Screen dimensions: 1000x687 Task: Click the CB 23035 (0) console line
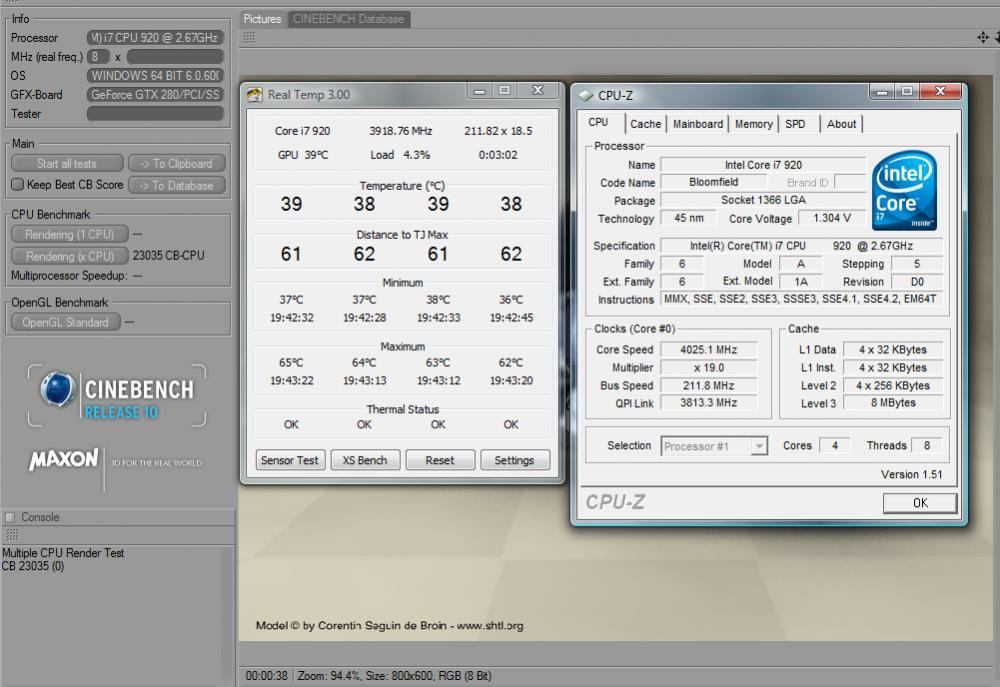33,566
